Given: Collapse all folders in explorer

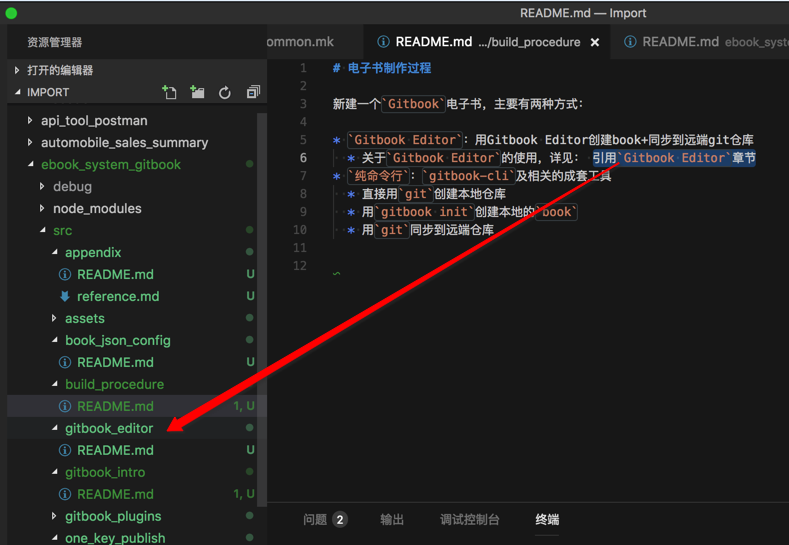Looking at the screenshot, I should tap(253, 92).
